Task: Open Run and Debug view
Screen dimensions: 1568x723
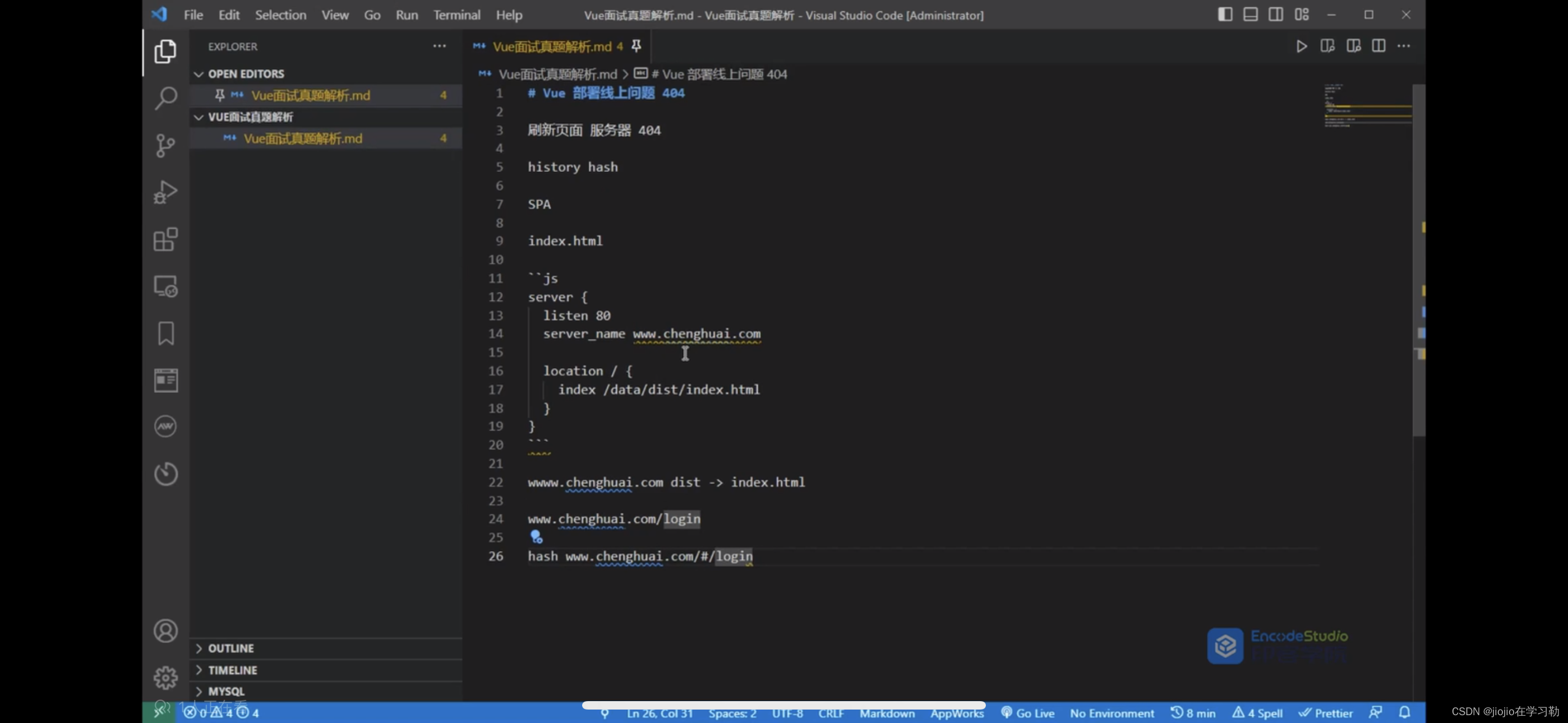Action: pos(165,192)
